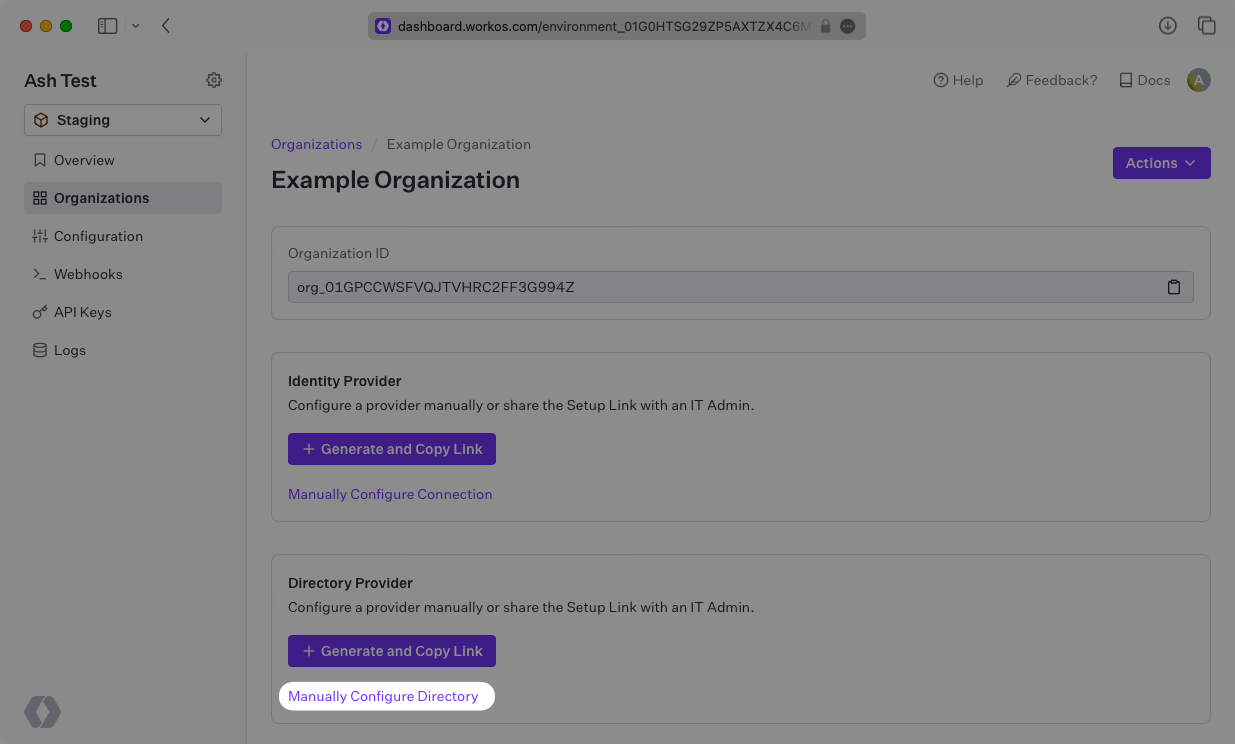This screenshot has height=744, width=1235.
Task: Open the Actions dropdown button
Action: (1161, 163)
